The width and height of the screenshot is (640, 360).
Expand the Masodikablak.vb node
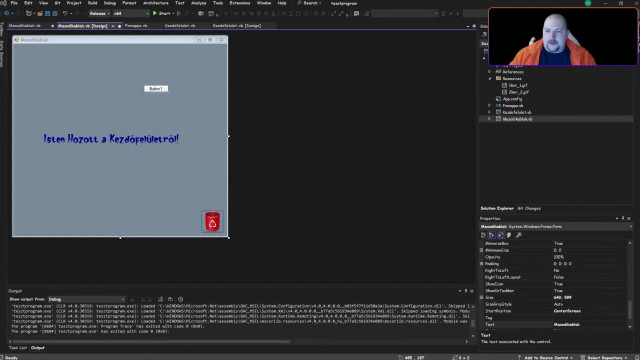point(489,119)
